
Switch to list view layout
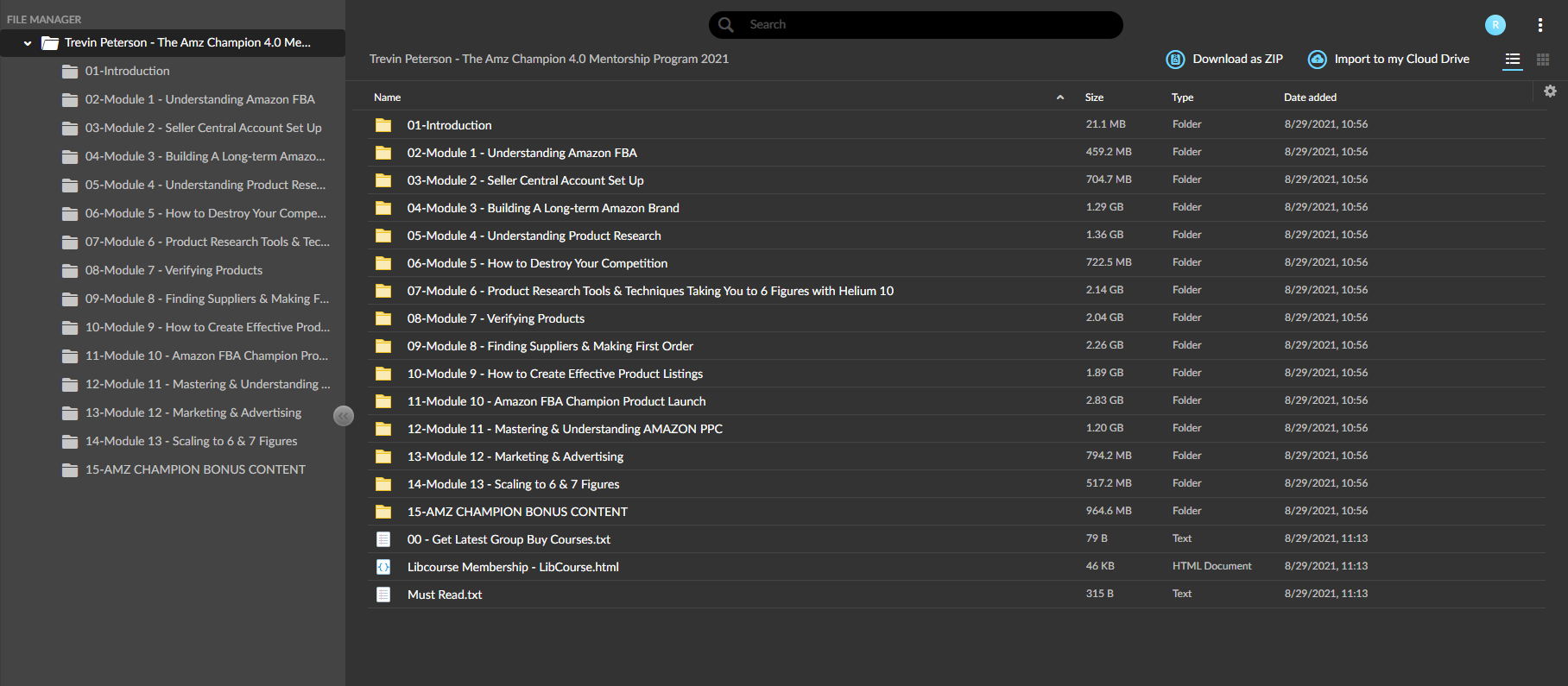(1513, 60)
